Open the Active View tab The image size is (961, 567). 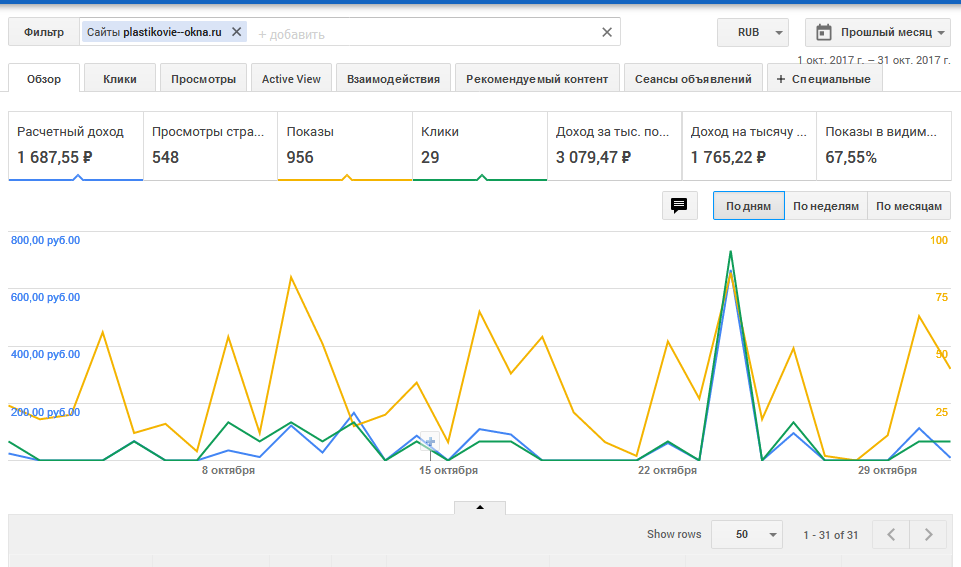pos(291,79)
